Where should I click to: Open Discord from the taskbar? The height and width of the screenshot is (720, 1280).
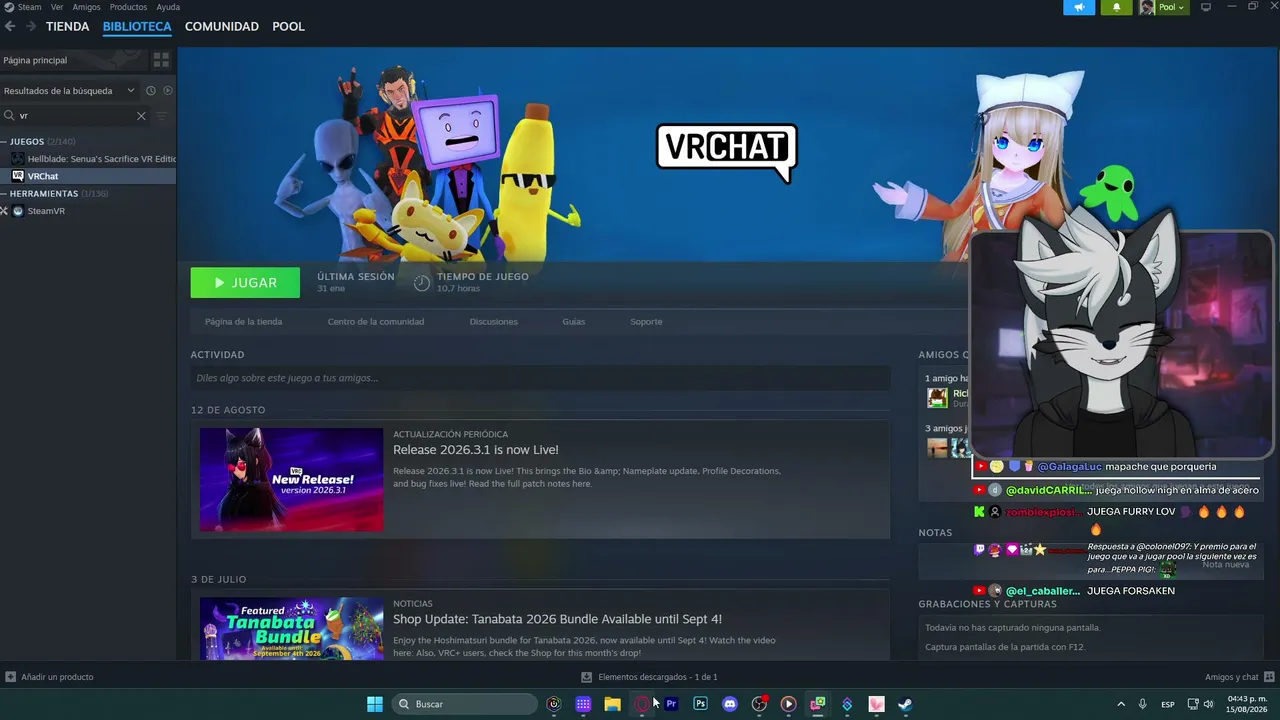[x=730, y=704]
